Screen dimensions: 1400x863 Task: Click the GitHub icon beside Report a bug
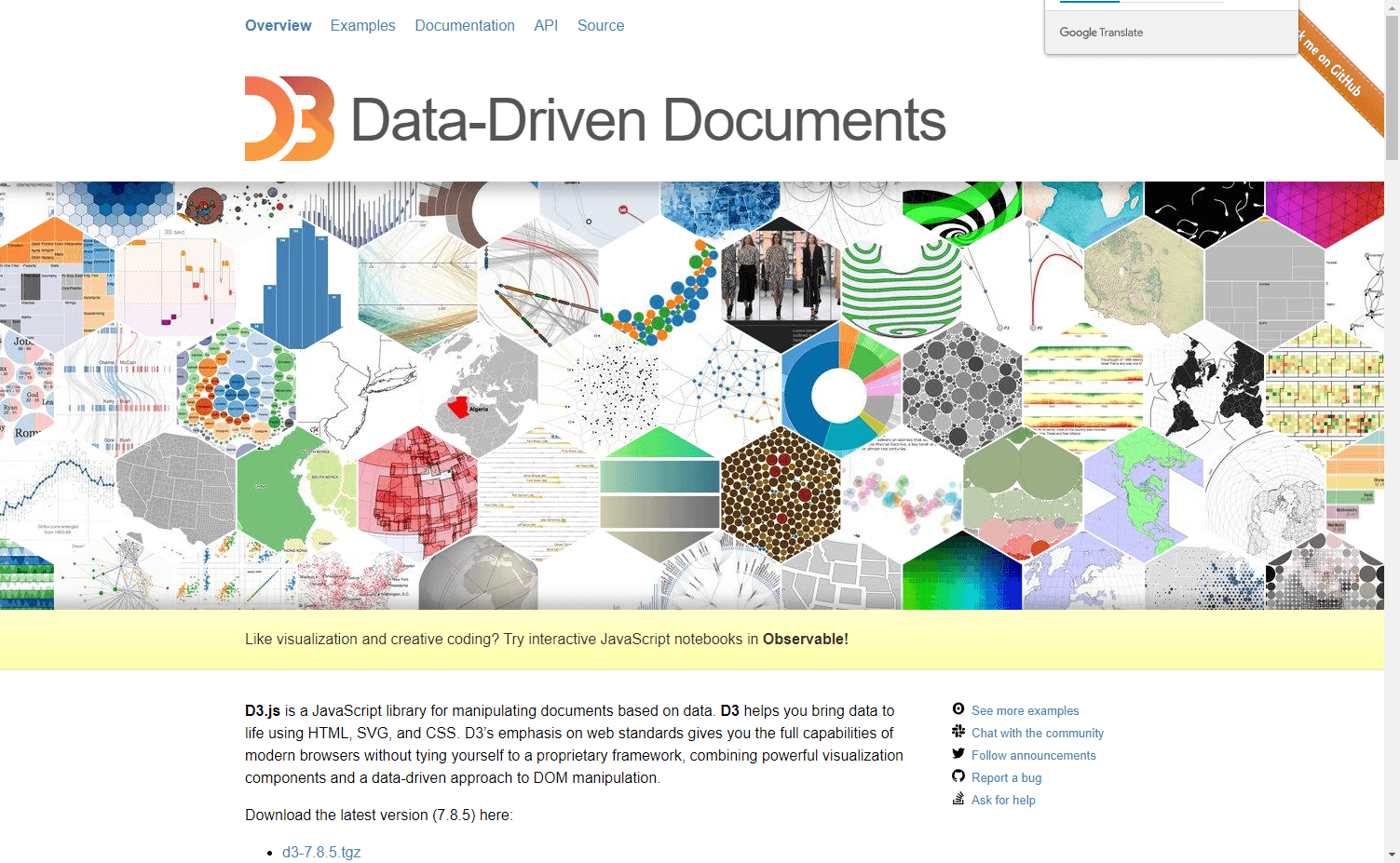(958, 776)
